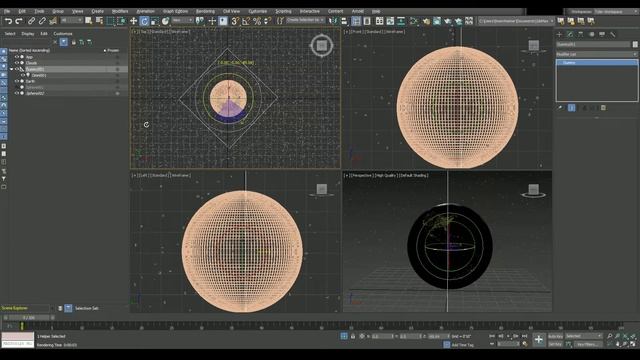Image resolution: width=640 pixels, height=360 pixels.
Task: Click the Align tool icon
Action: [344, 21]
